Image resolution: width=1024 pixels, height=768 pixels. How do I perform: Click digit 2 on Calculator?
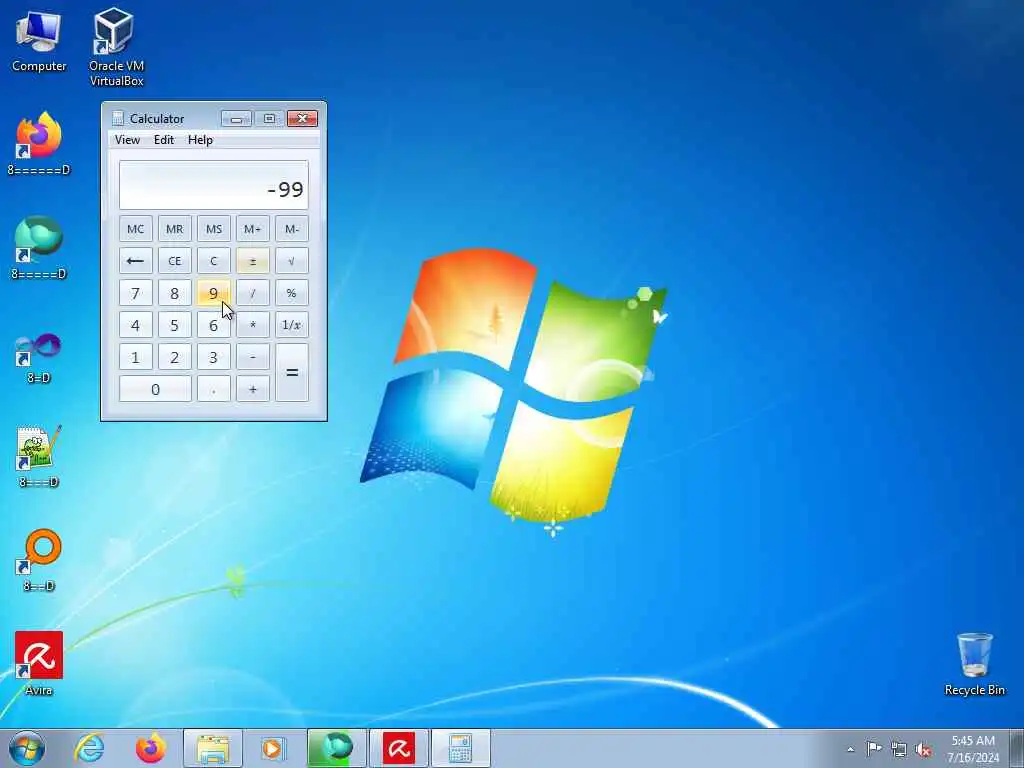pos(174,357)
